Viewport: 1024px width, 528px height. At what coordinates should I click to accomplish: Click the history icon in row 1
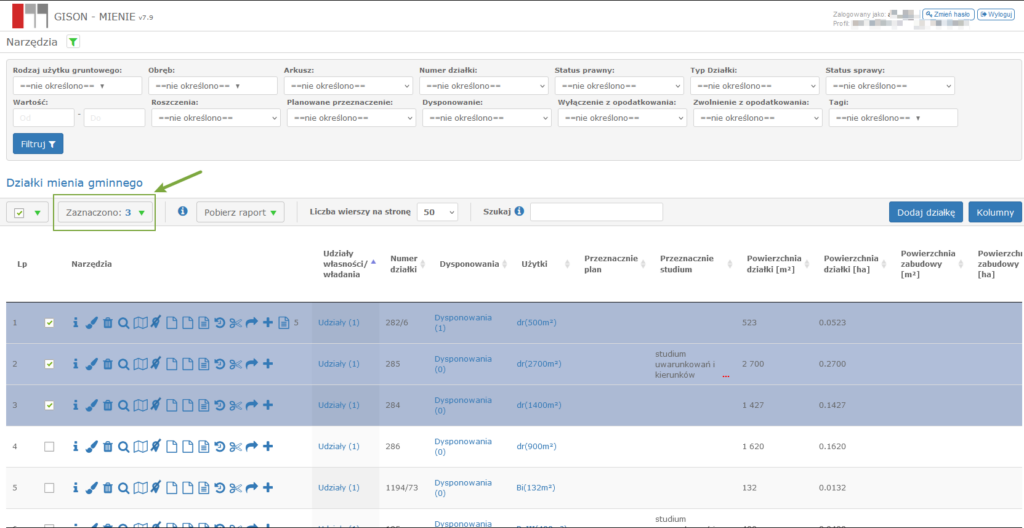coord(220,323)
